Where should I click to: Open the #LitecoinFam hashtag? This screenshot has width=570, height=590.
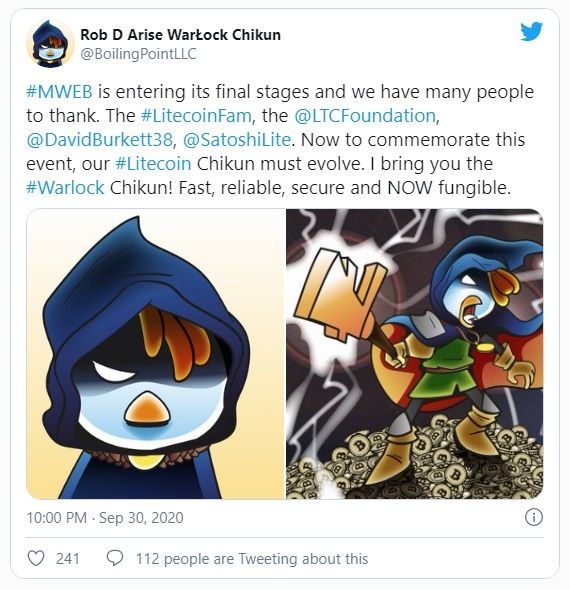(x=196, y=116)
